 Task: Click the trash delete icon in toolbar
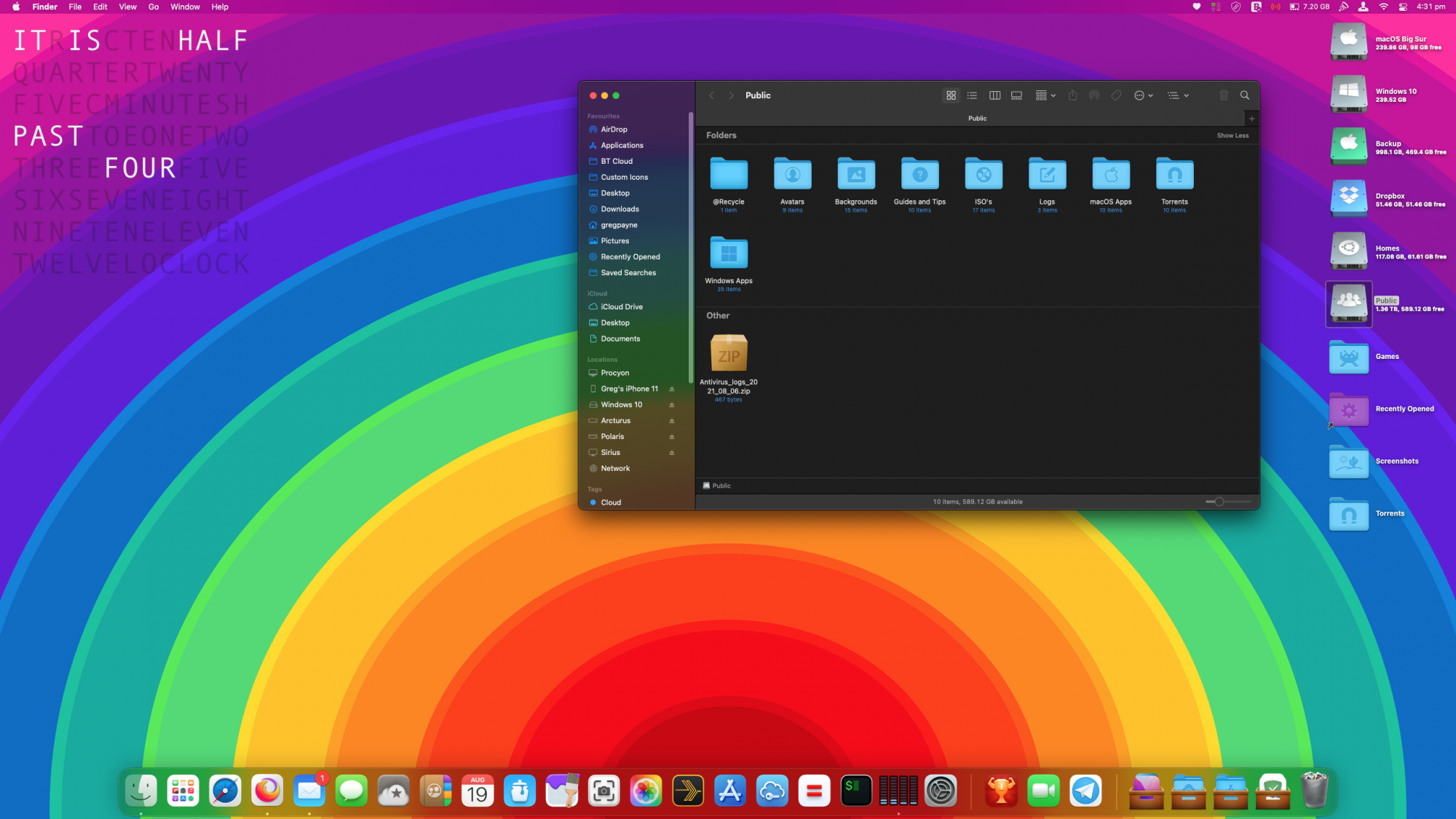coord(1224,95)
